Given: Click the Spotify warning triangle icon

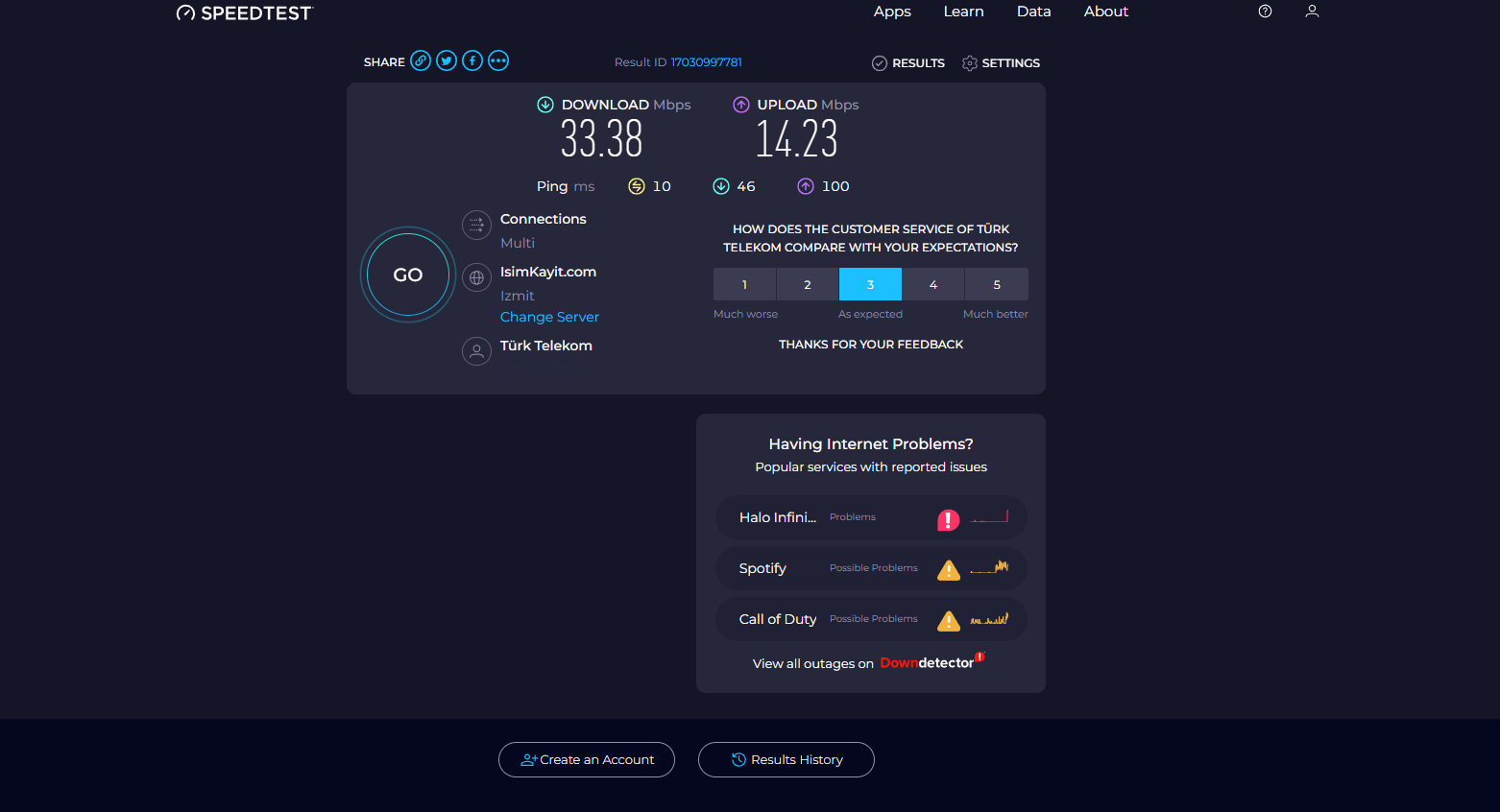Looking at the screenshot, I should click(x=949, y=570).
